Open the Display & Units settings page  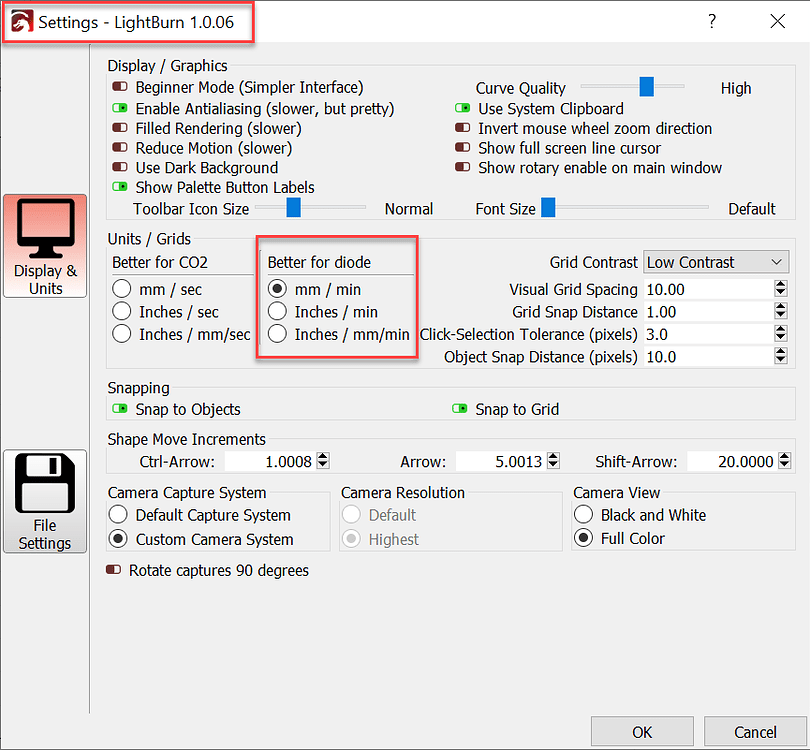45,245
